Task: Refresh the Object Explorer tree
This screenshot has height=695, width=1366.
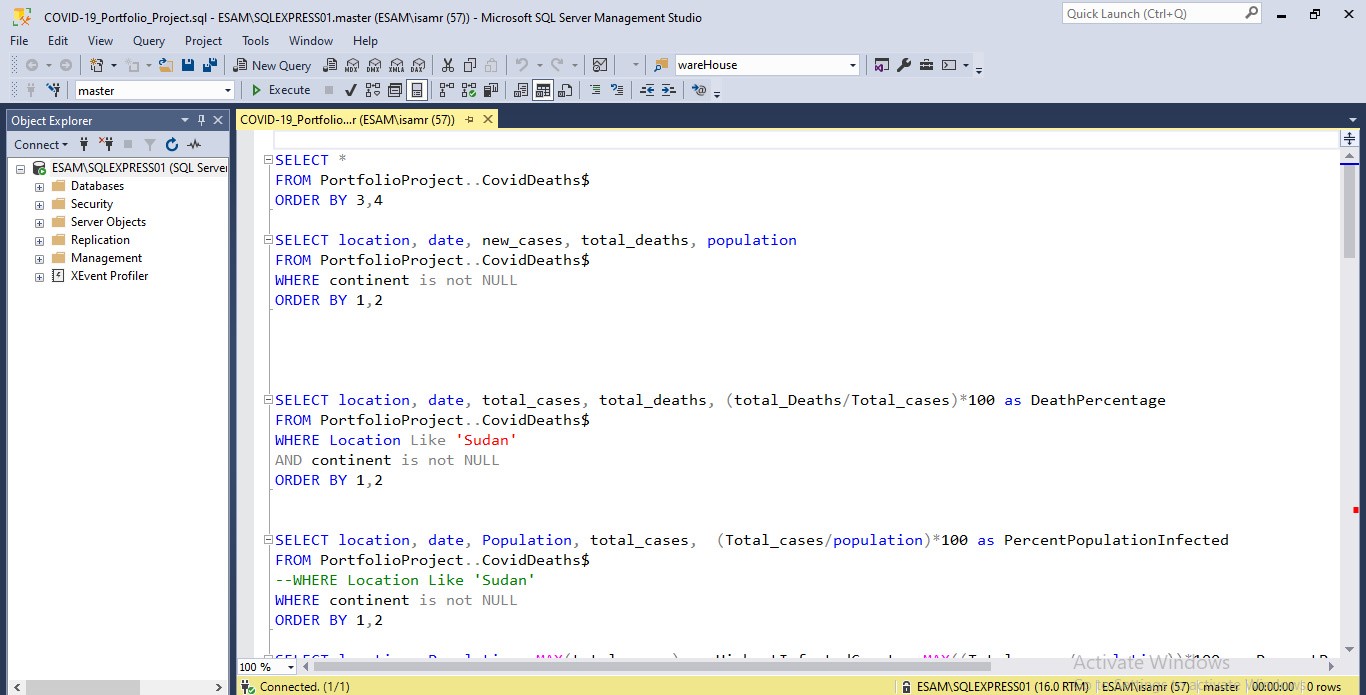Action: pyautogui.click(x=172, y=145)
